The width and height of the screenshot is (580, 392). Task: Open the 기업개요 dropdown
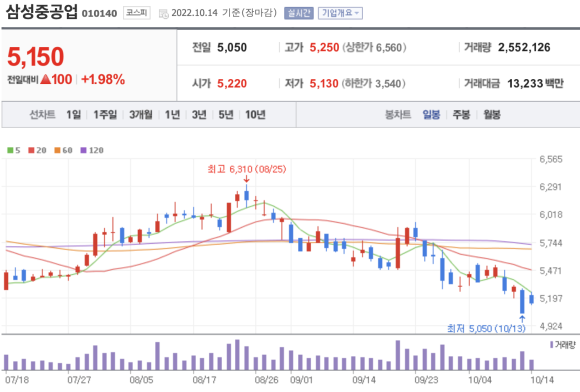point(340,13)
